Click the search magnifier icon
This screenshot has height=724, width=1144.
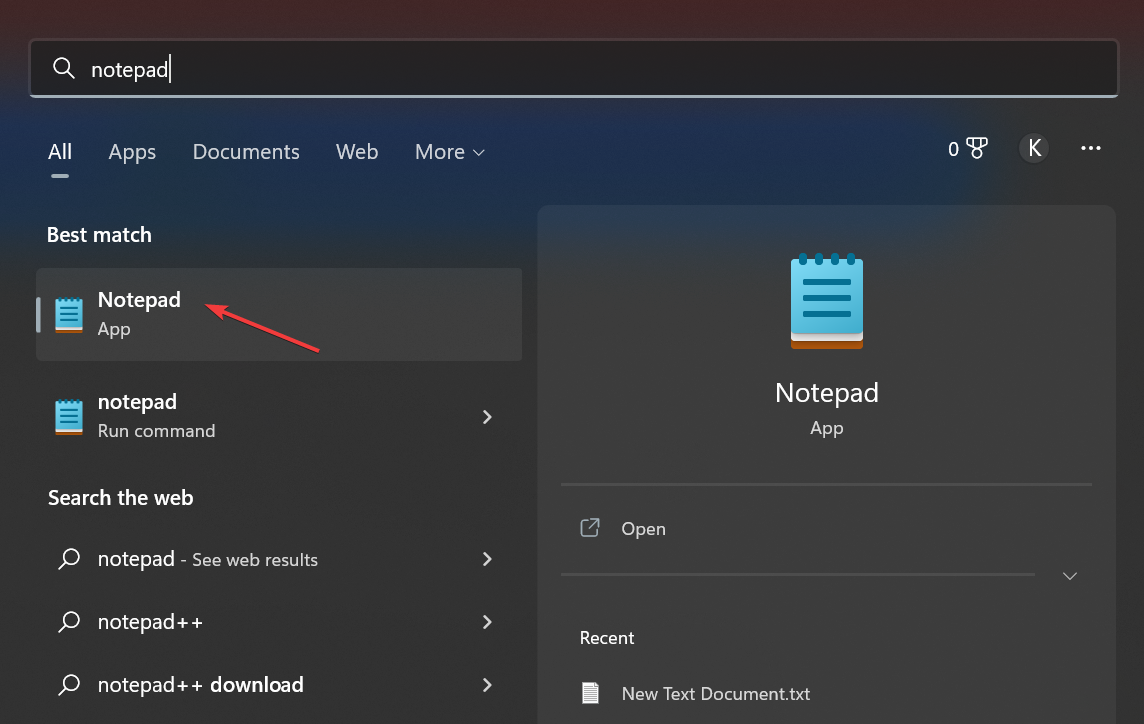pyautogui.click(x=63, y=68)
